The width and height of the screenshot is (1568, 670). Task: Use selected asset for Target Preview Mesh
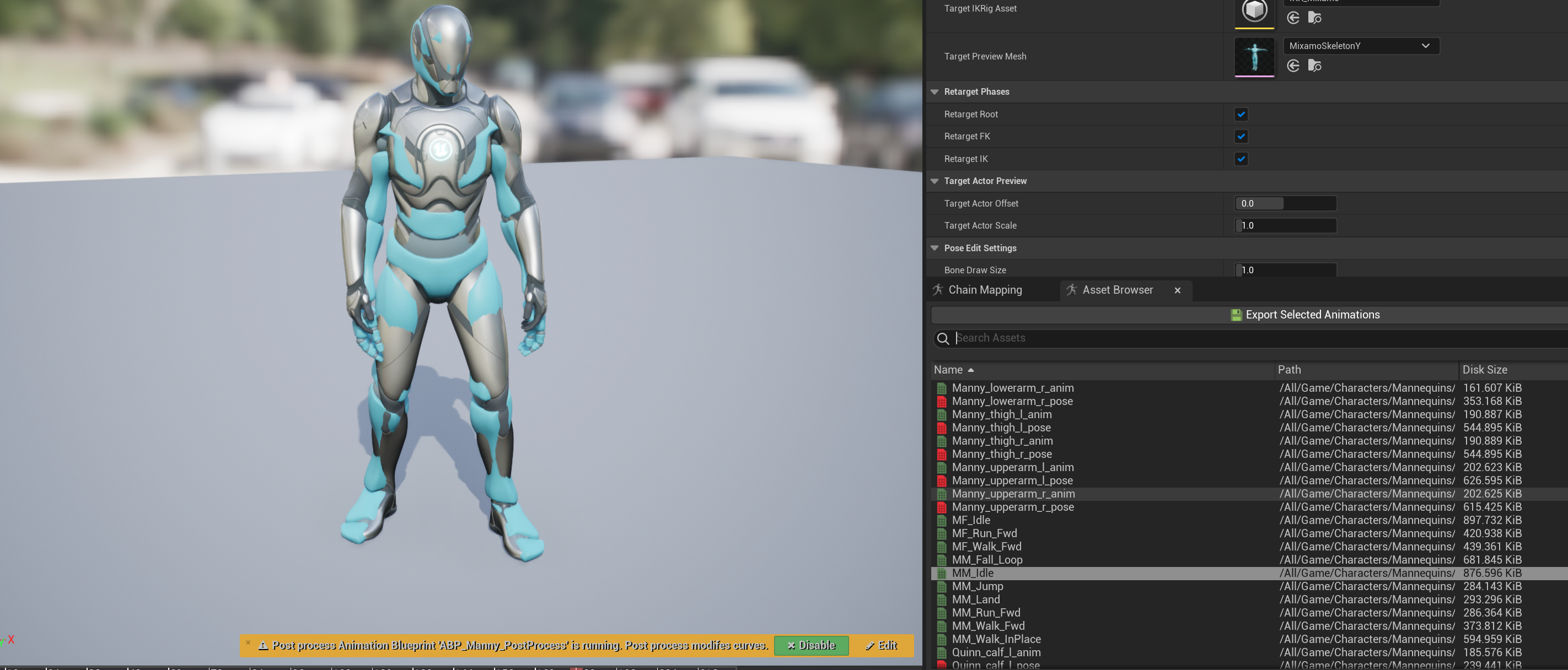[1293, 66]
